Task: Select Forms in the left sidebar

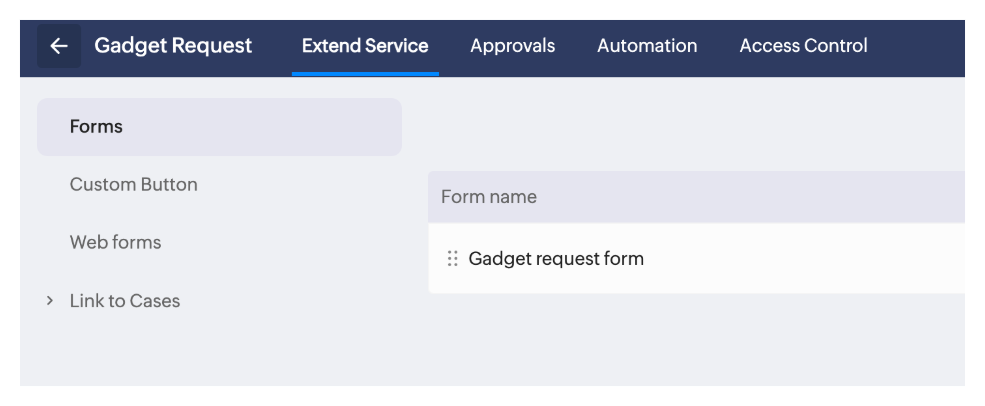Action: [97, 127]
